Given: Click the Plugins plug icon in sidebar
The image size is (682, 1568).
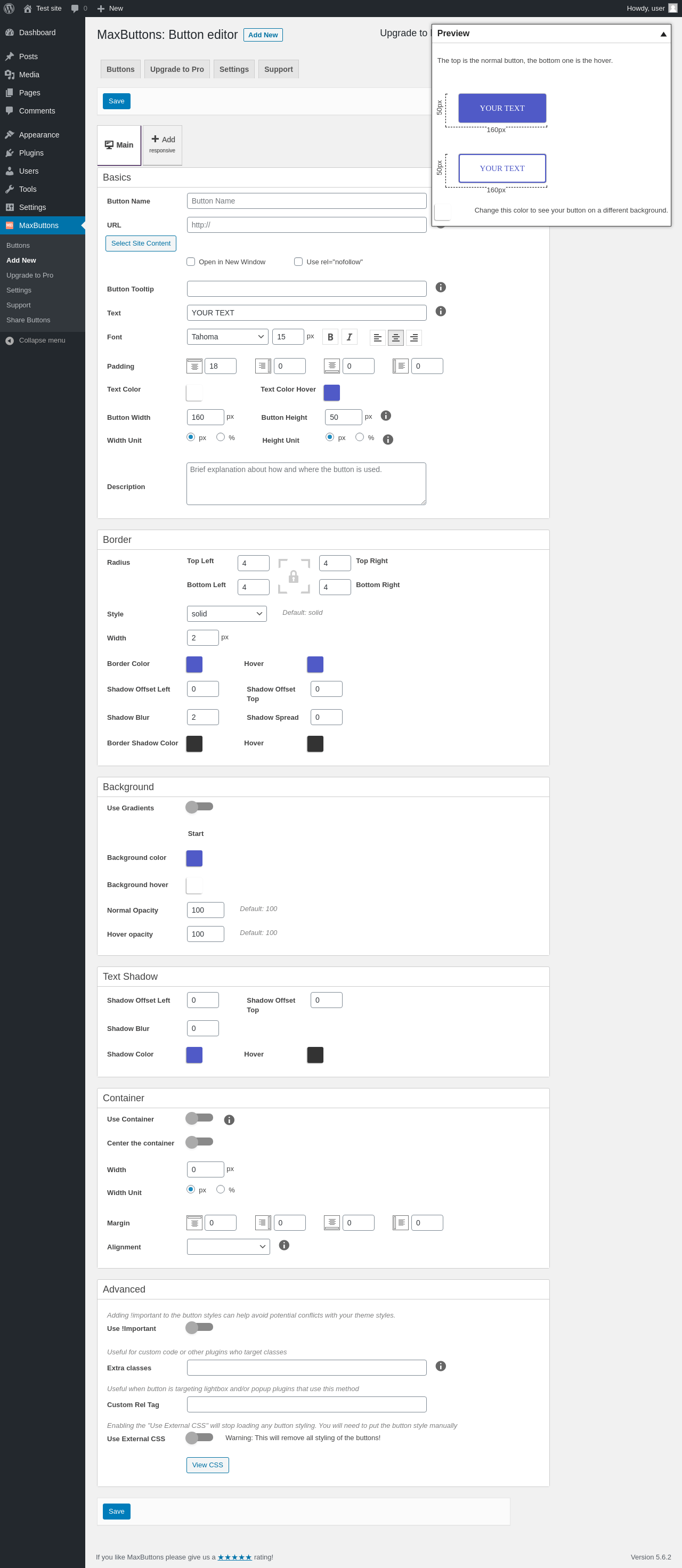Looking at the screenshot, I should (10, 153).
